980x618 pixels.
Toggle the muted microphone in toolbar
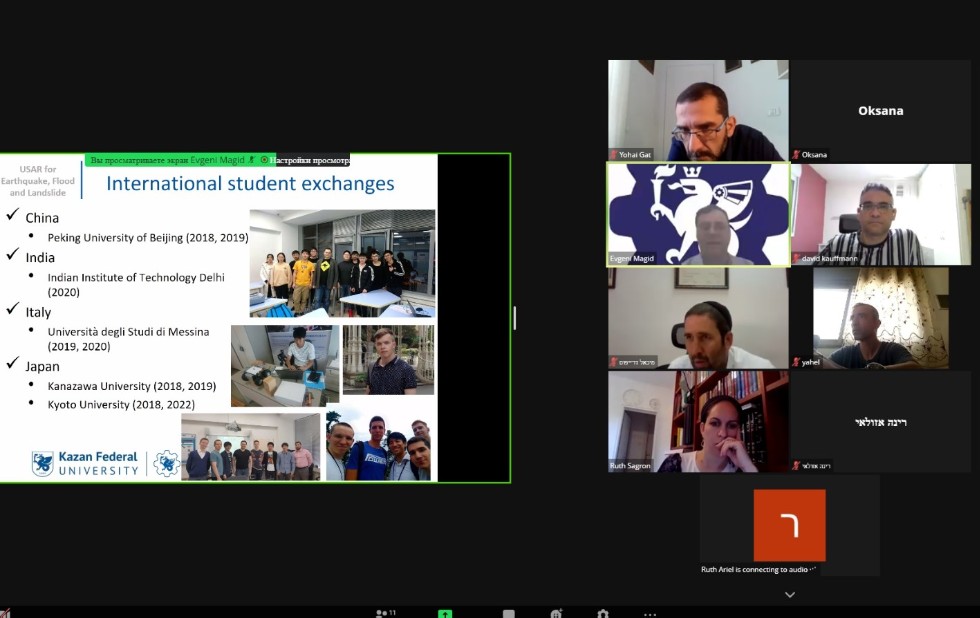5,613
